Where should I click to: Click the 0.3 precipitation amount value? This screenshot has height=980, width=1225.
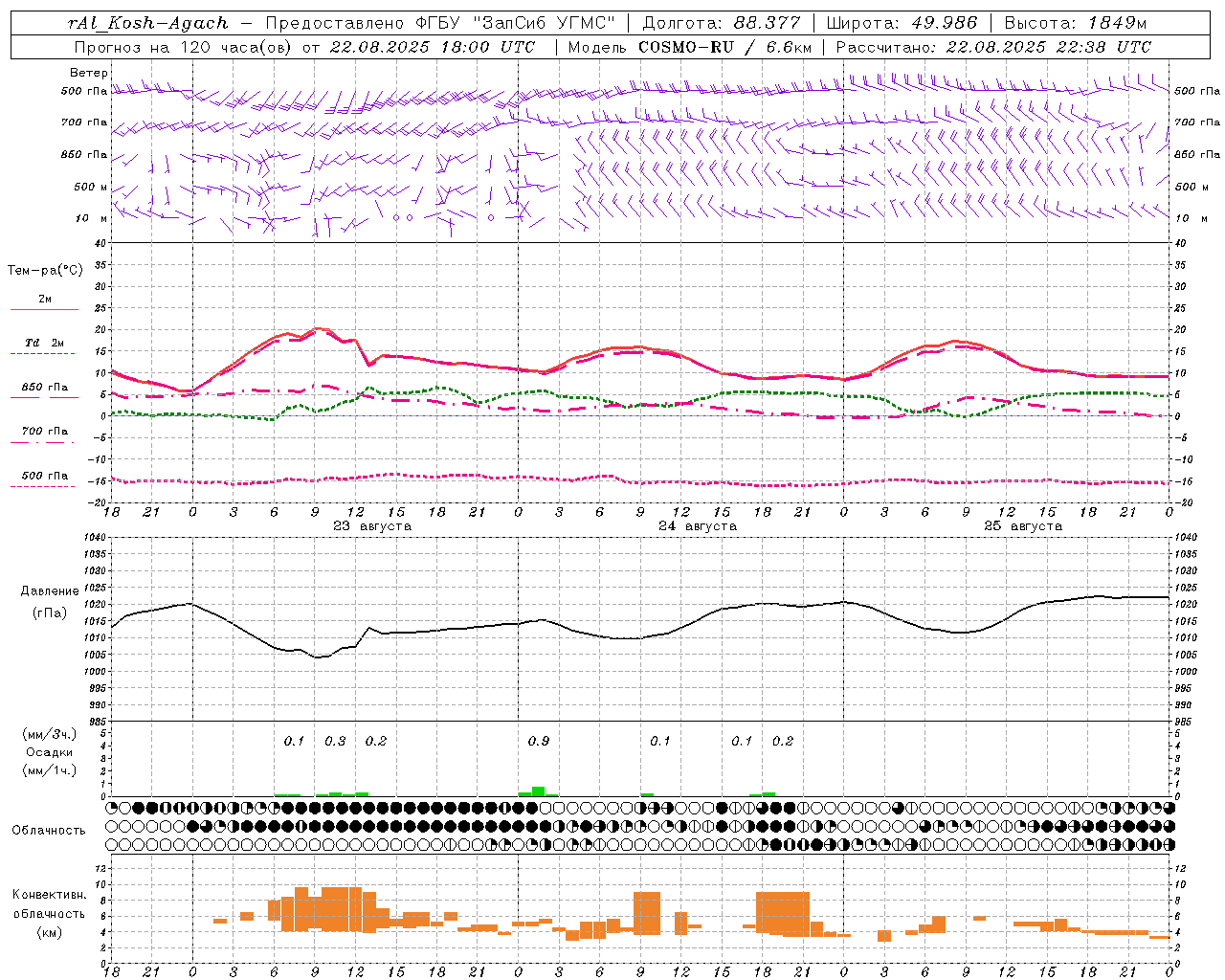point(335,742)
